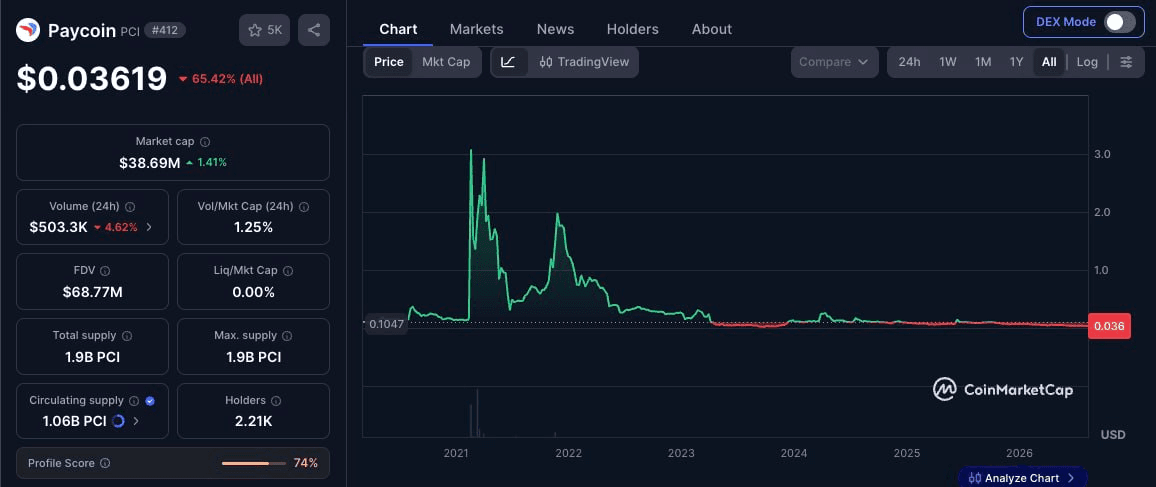Select the line chart type icon
The image size is (1156, 487).
509,62
